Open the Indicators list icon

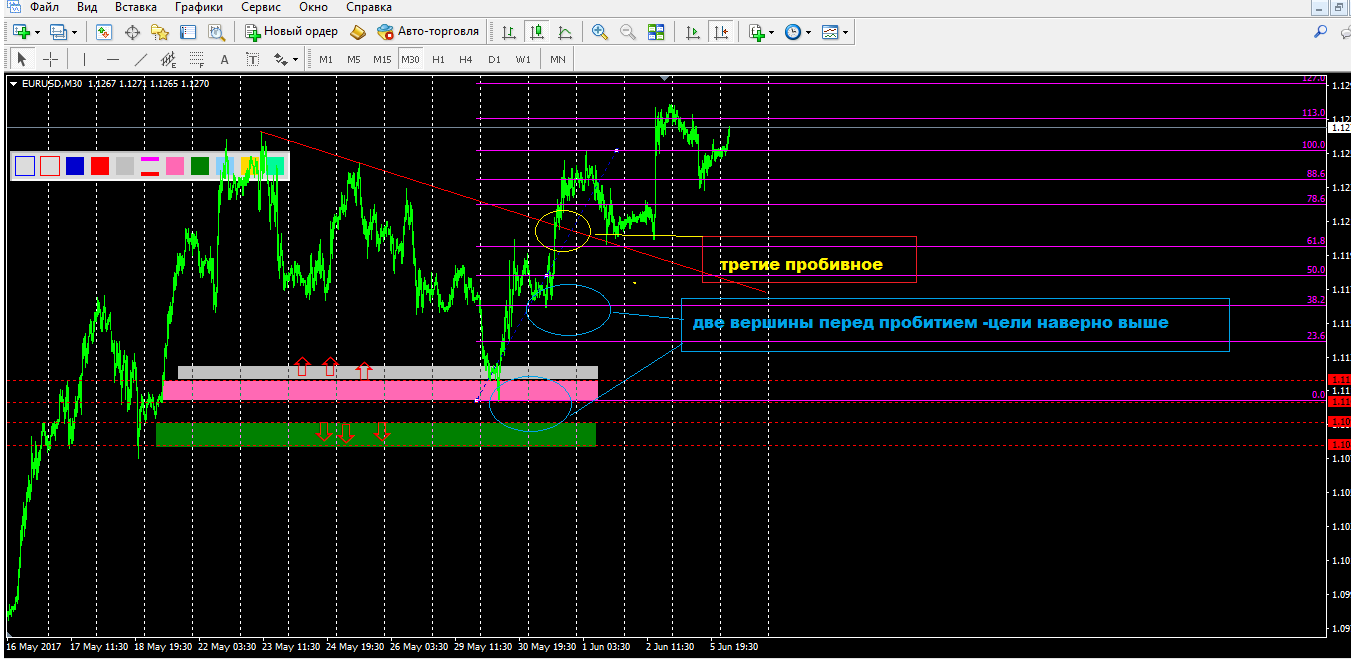coord(756,32)
